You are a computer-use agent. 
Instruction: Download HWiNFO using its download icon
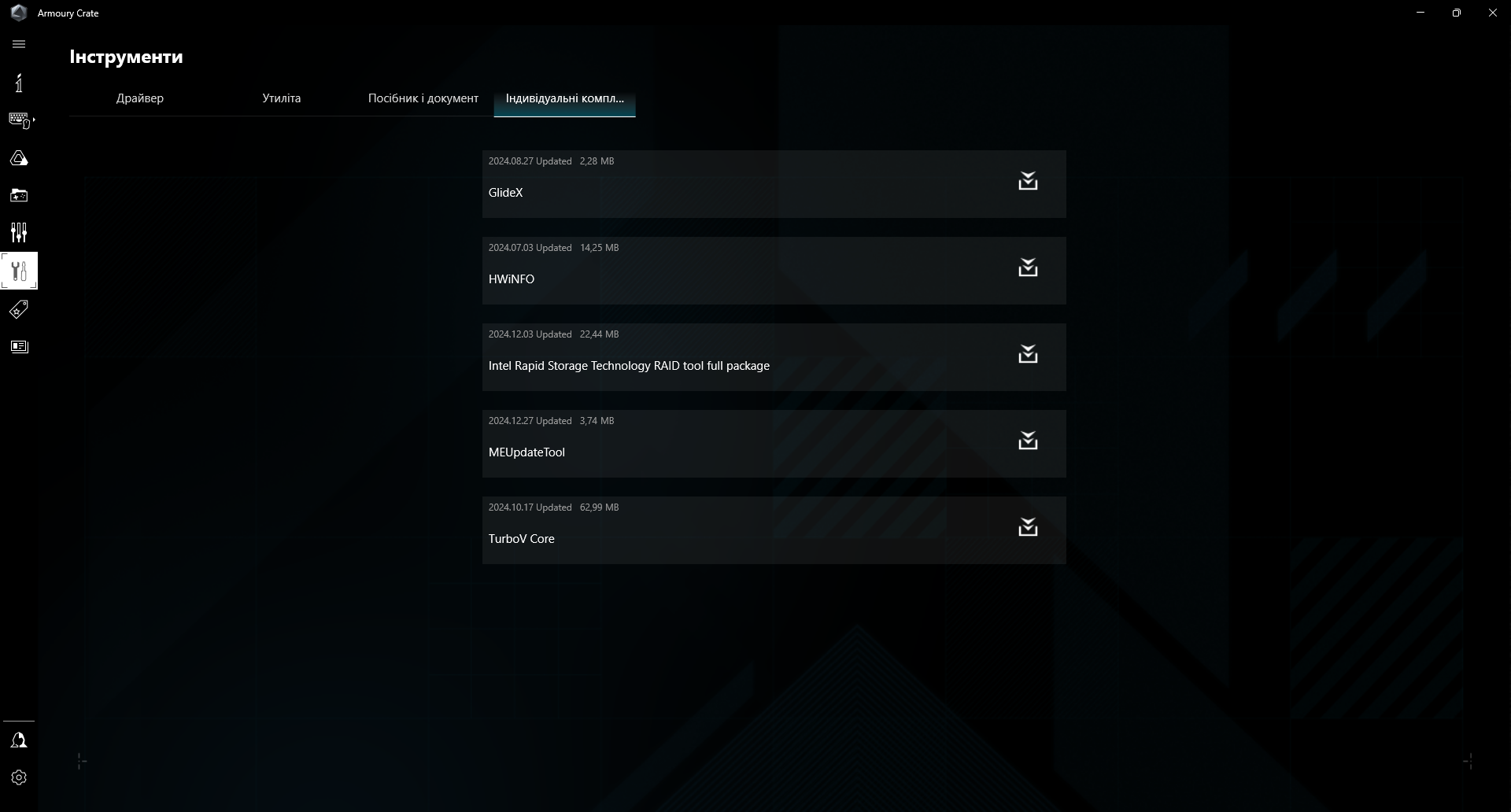tap(1028, 268)
